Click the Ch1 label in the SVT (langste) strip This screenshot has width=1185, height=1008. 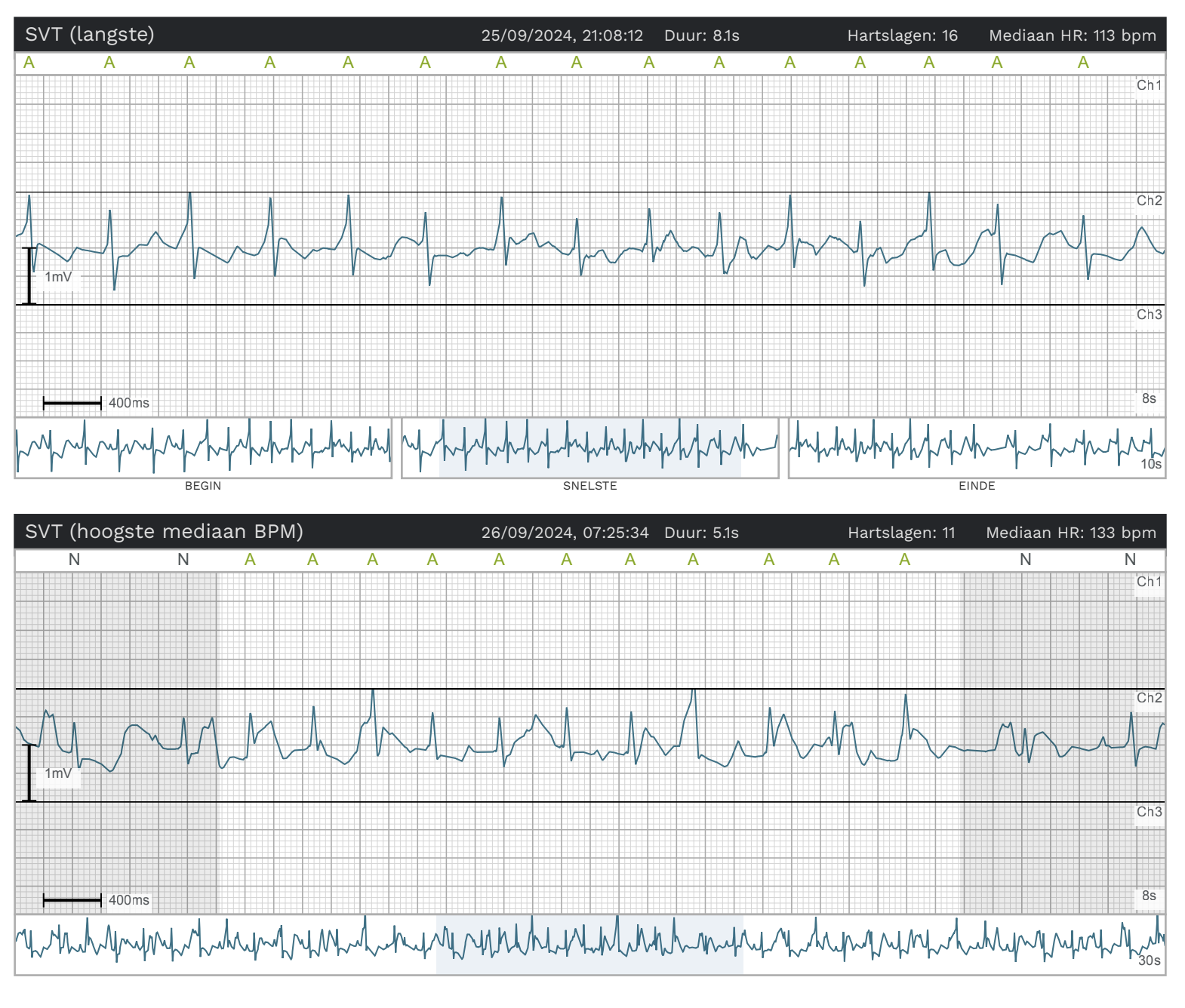pos(1150,85)
